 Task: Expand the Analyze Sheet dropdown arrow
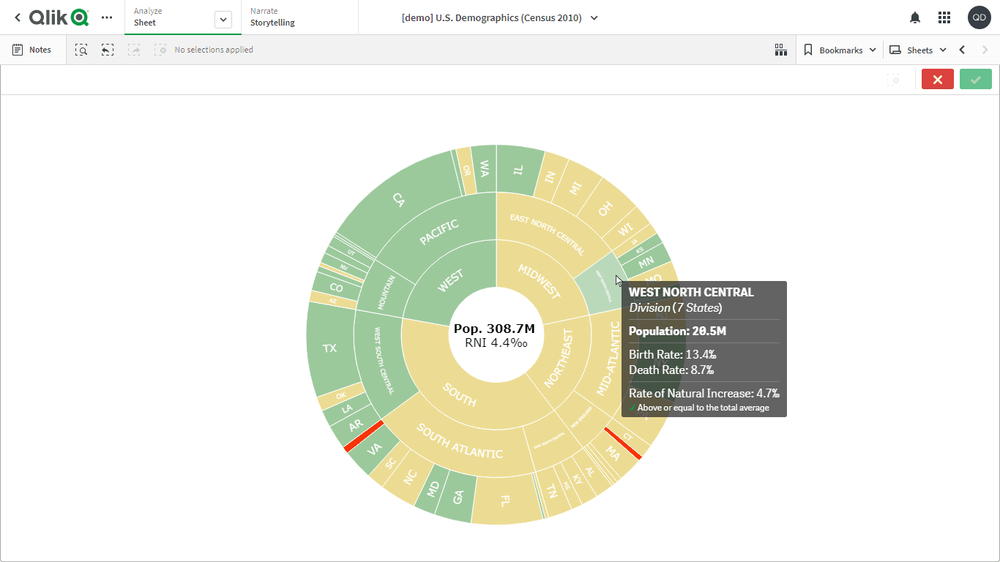(x=223, y=18)
